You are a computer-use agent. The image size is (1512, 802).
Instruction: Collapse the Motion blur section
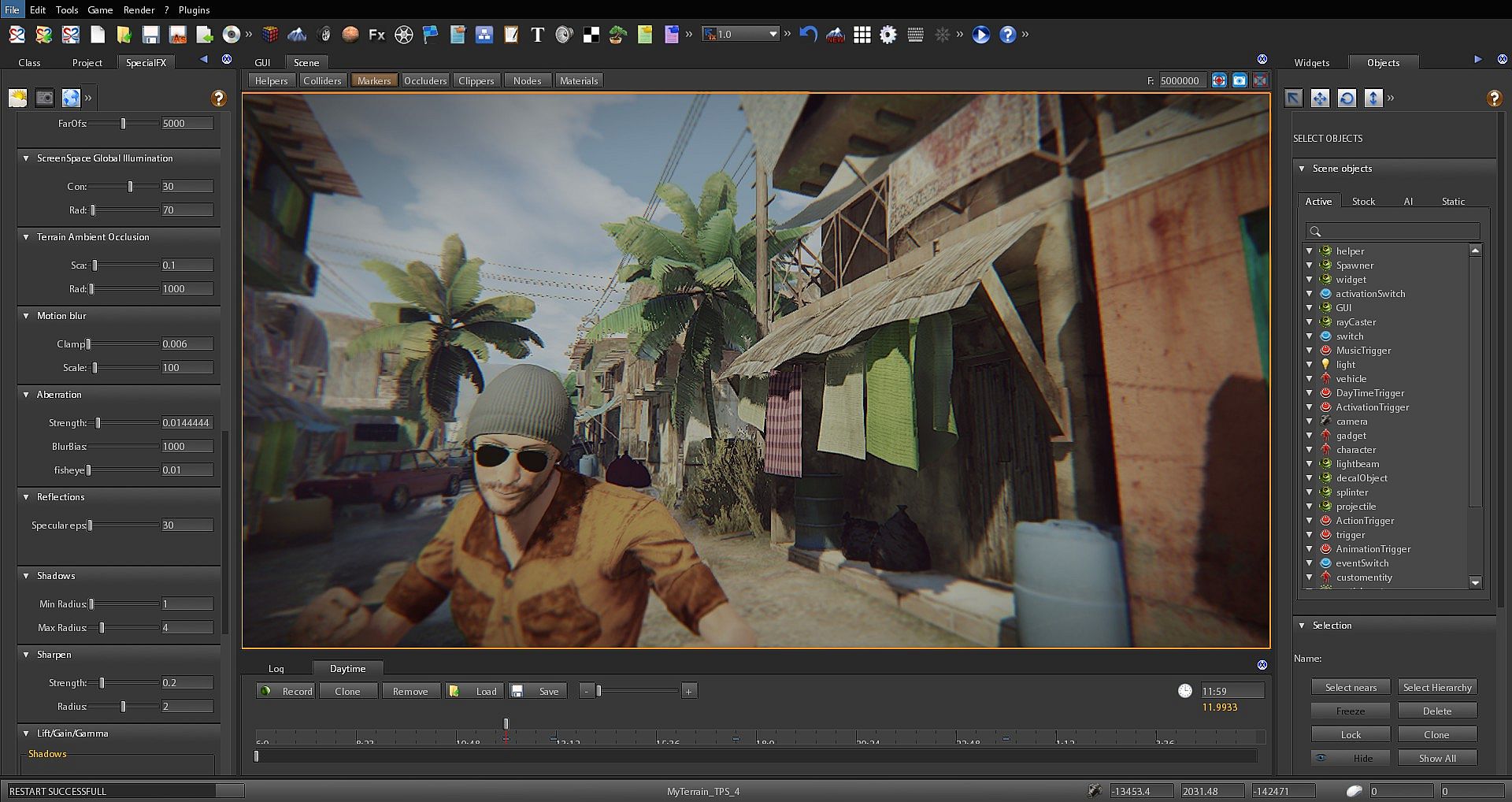tap(26, 316)
